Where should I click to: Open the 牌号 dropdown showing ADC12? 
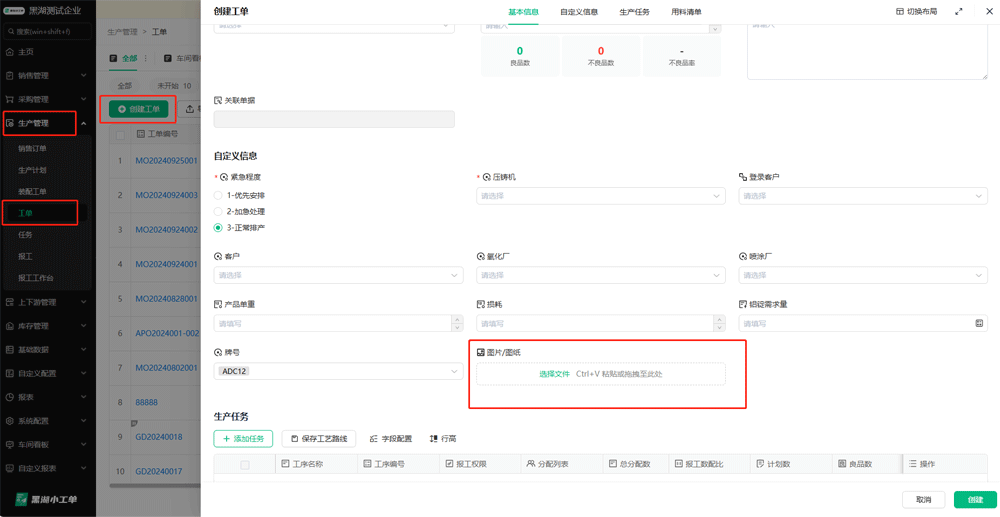coord(338,371)
